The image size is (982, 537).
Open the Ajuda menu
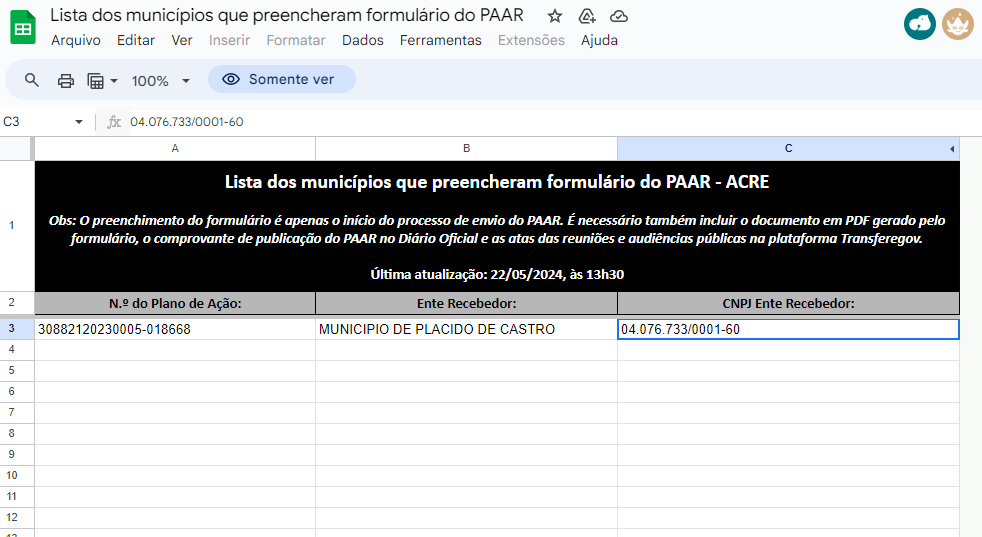(x=599, y=40)
